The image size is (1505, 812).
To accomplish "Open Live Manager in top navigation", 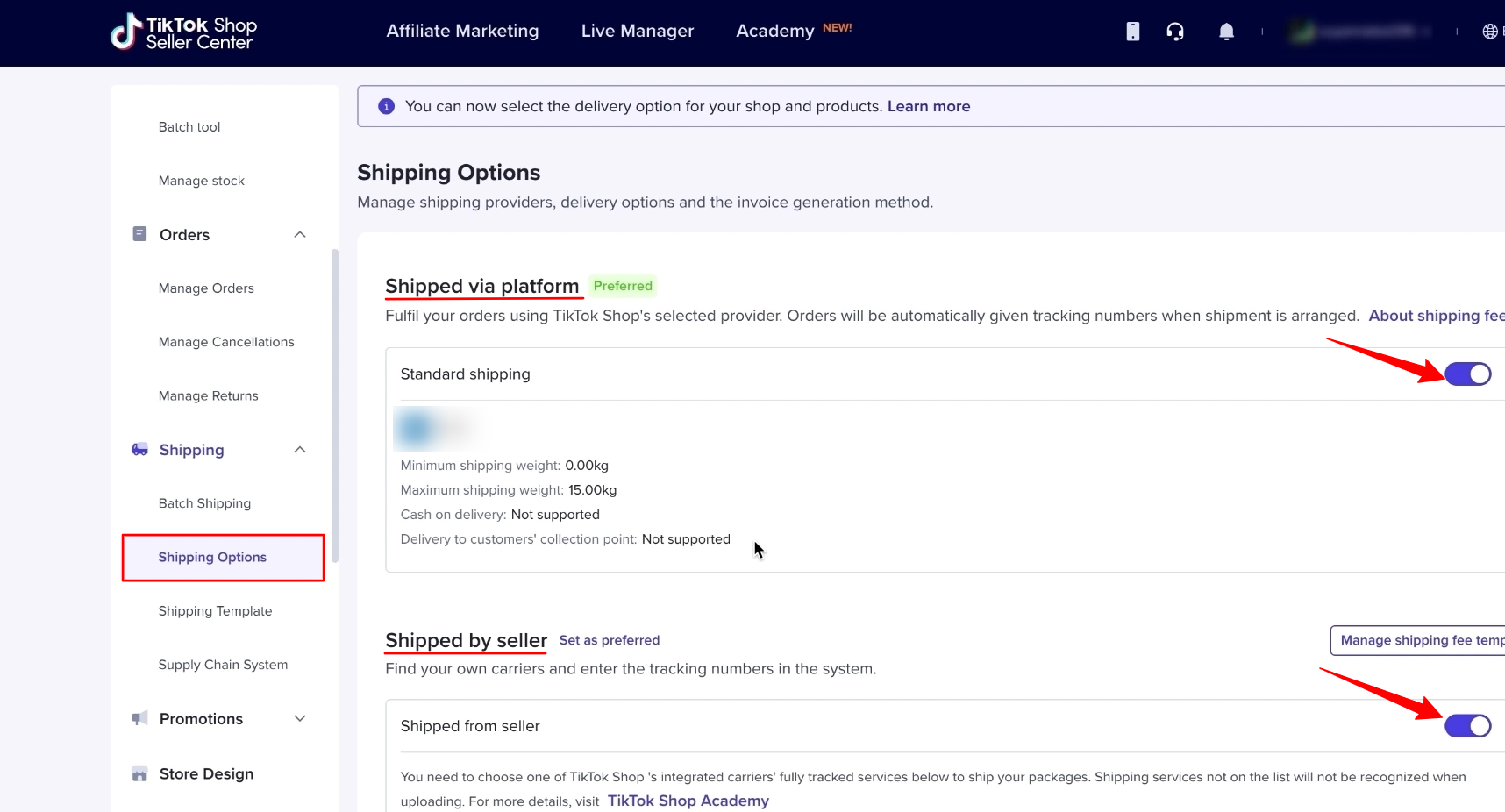I will (x=638, y=31).
